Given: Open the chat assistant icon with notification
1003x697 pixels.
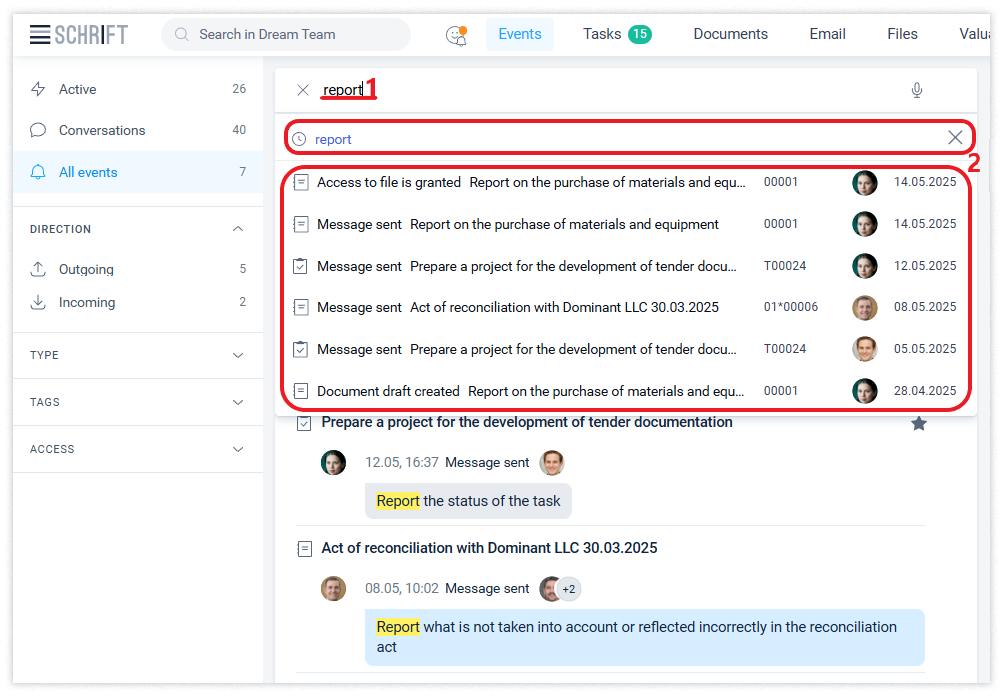Looking at the screenshot, I should [456, 35].
